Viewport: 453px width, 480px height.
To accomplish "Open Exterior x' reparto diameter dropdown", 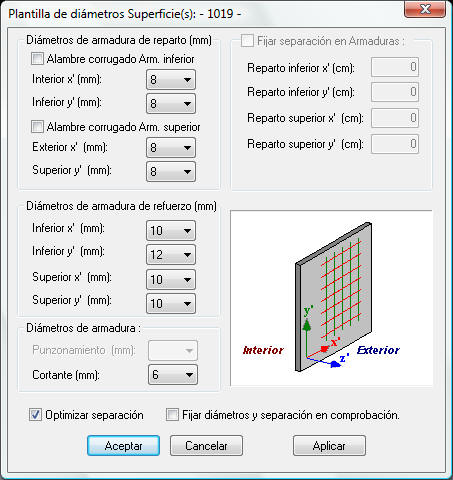I will pos(171,147).
